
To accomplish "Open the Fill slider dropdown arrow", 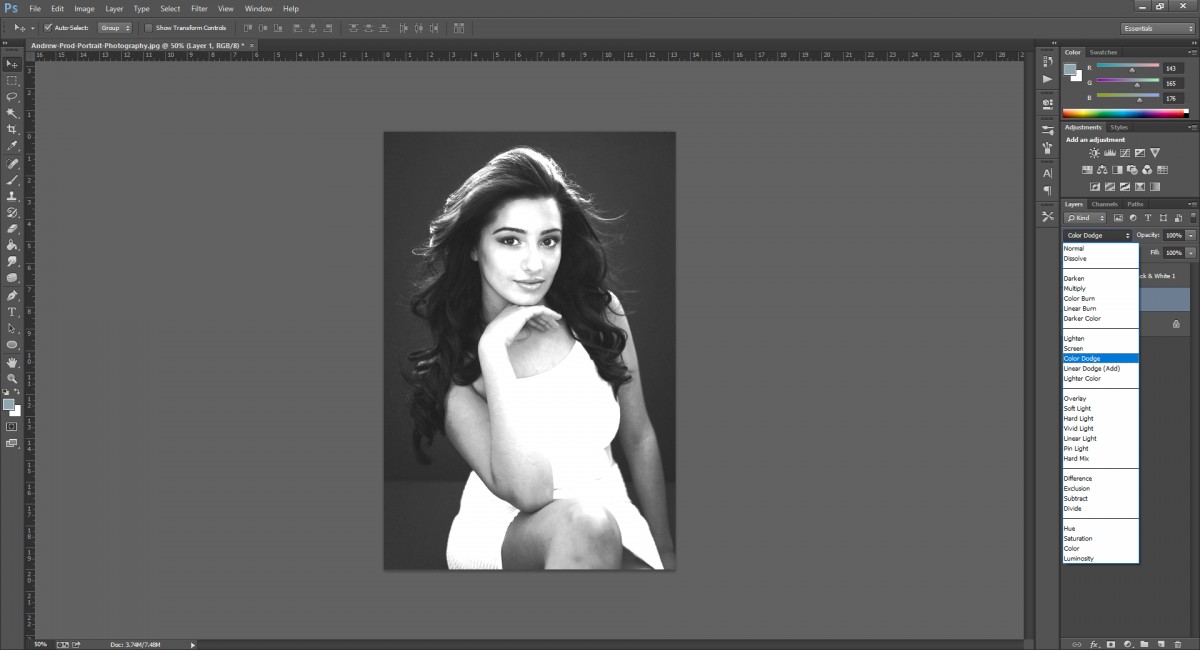I will point(1190,253).
